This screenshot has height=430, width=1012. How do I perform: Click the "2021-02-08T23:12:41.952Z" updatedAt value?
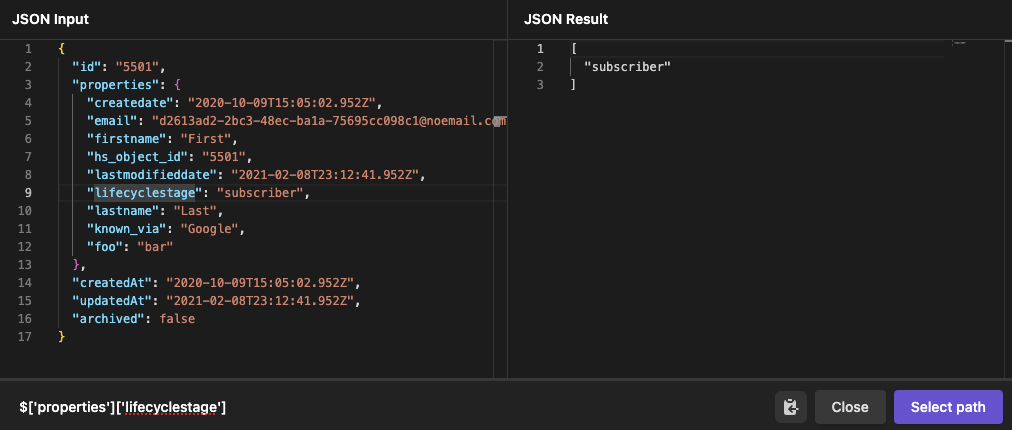[x=259, y=301]
